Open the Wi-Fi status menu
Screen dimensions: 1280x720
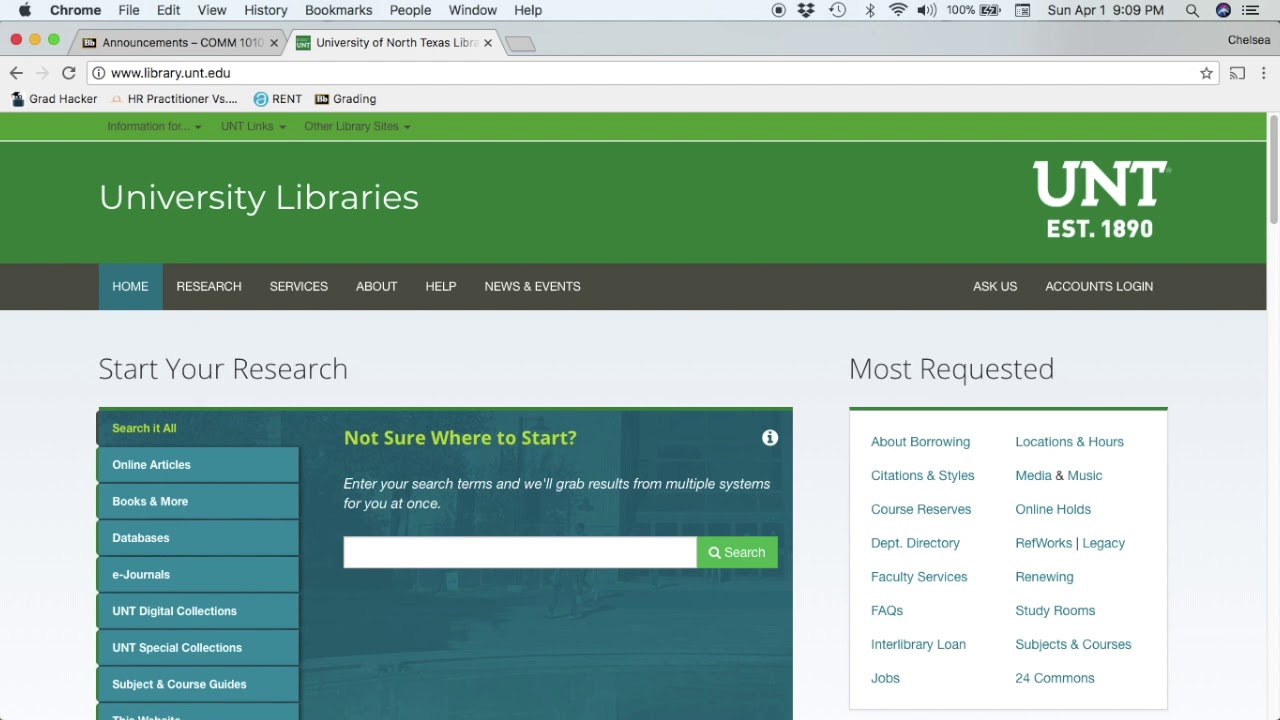pyautogui.click(x=898, y=10)
